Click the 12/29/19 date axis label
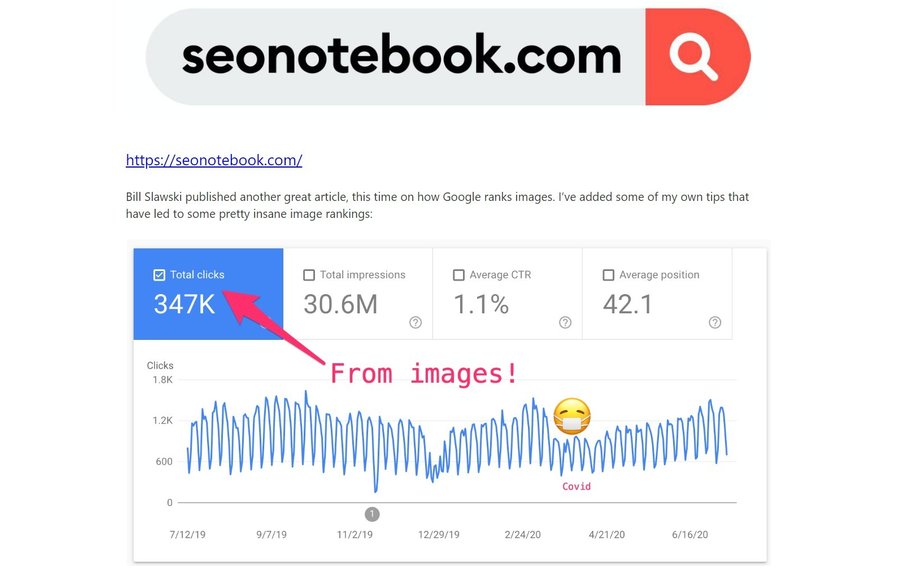The height and width of the screenshot is (575, 920). (x=439, y=535)
